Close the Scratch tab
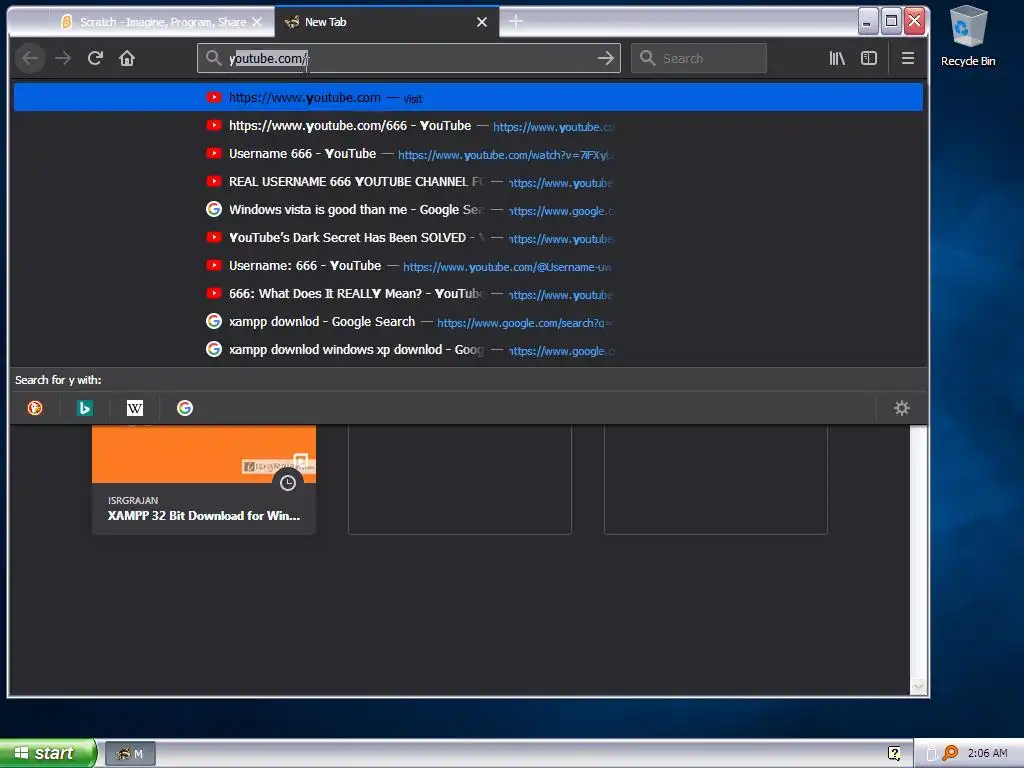This screenshot has width=1024, height=768. tap(257, 22)
